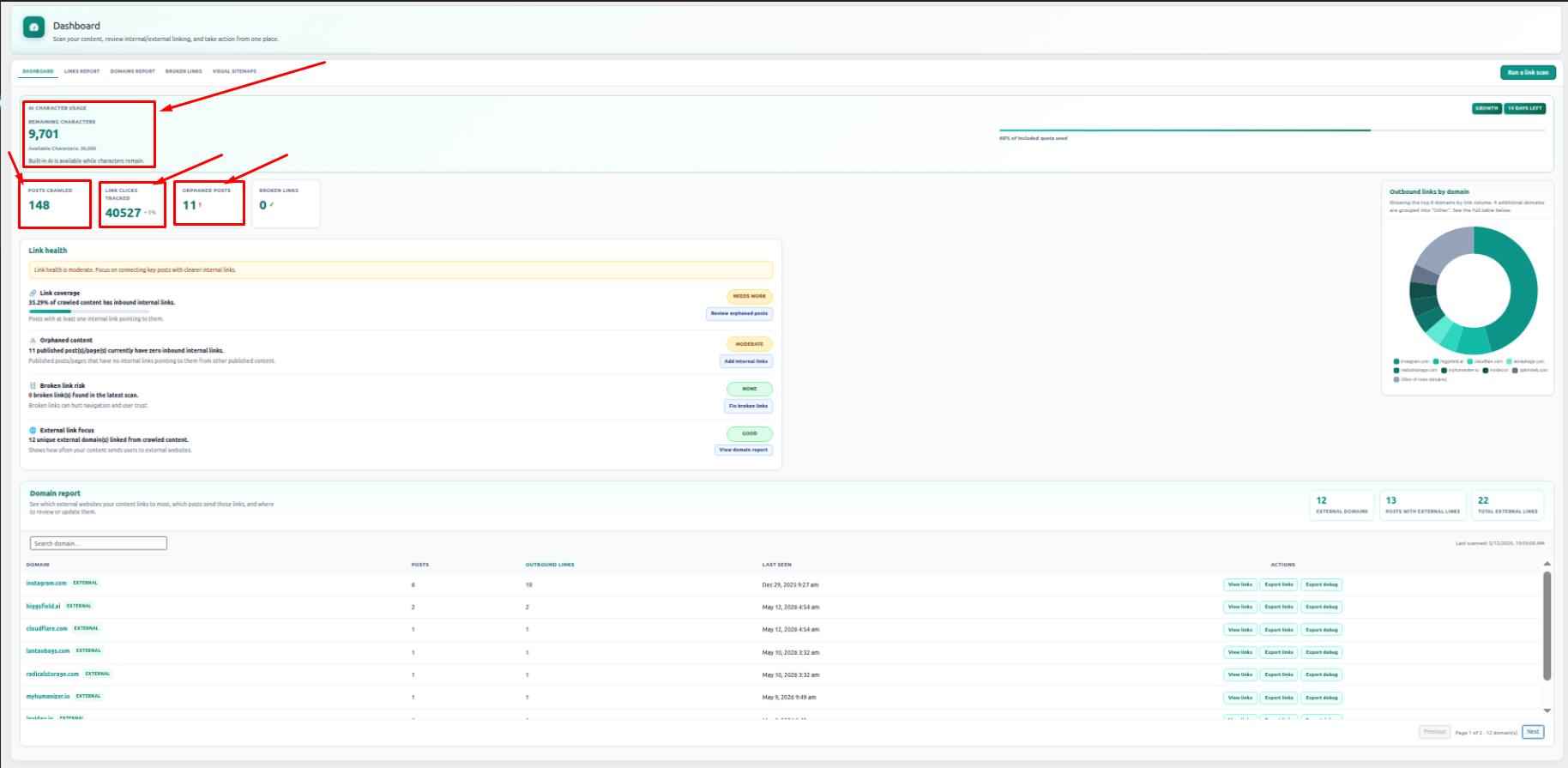This screenshot has height=768, width=1568.
Task: Click the Broken link risk icon
Action: click(x=33, y=386)
